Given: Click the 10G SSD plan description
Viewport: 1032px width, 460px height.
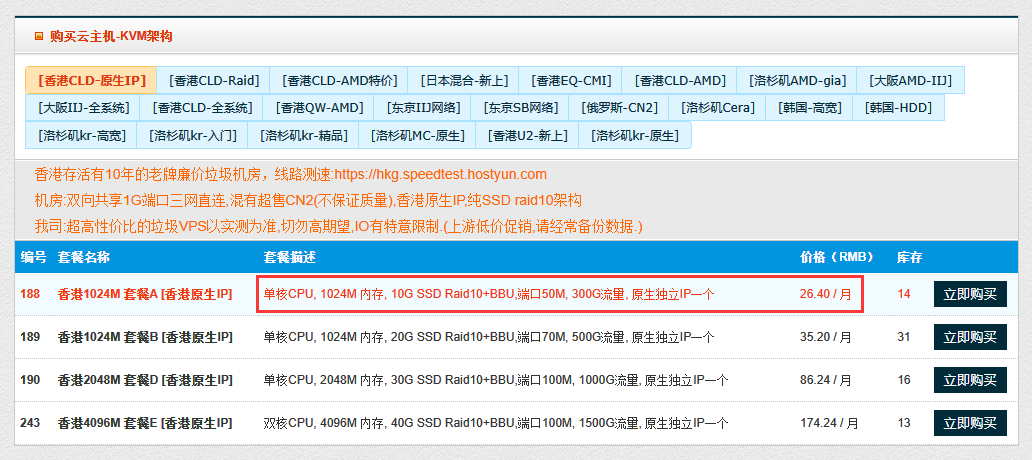Looking at the screenshot, I should [x=489, y=294].
